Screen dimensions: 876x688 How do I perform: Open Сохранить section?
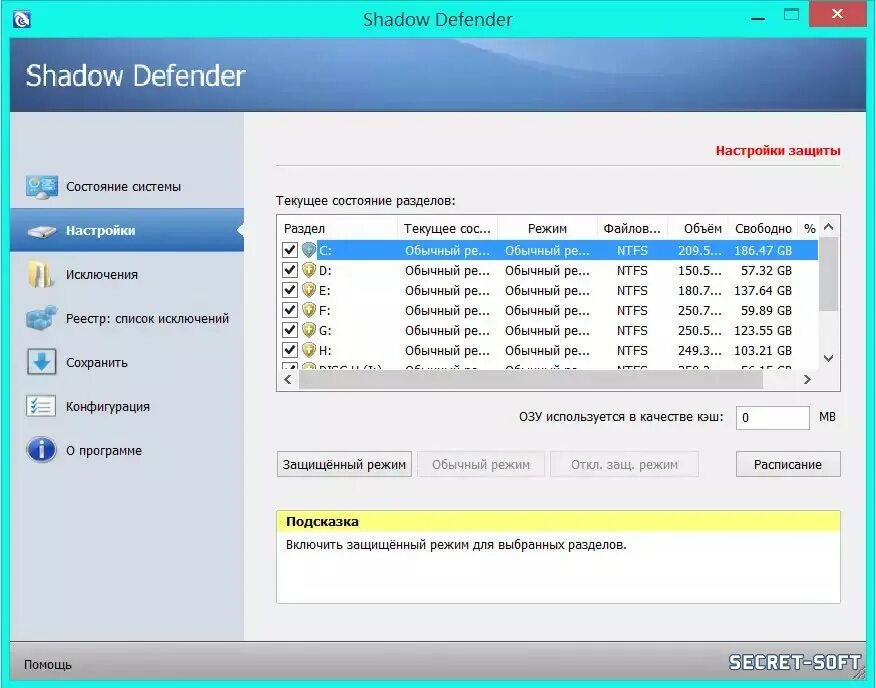pos(127,362)
